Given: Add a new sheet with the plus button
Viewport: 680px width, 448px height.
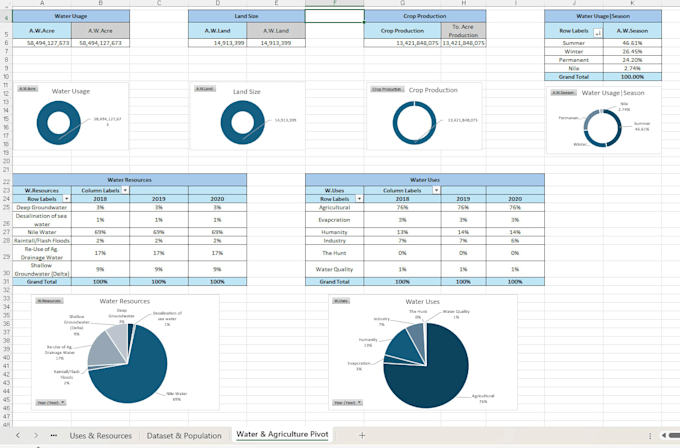Looking at the screenshot, I should (x=362, y=435).
